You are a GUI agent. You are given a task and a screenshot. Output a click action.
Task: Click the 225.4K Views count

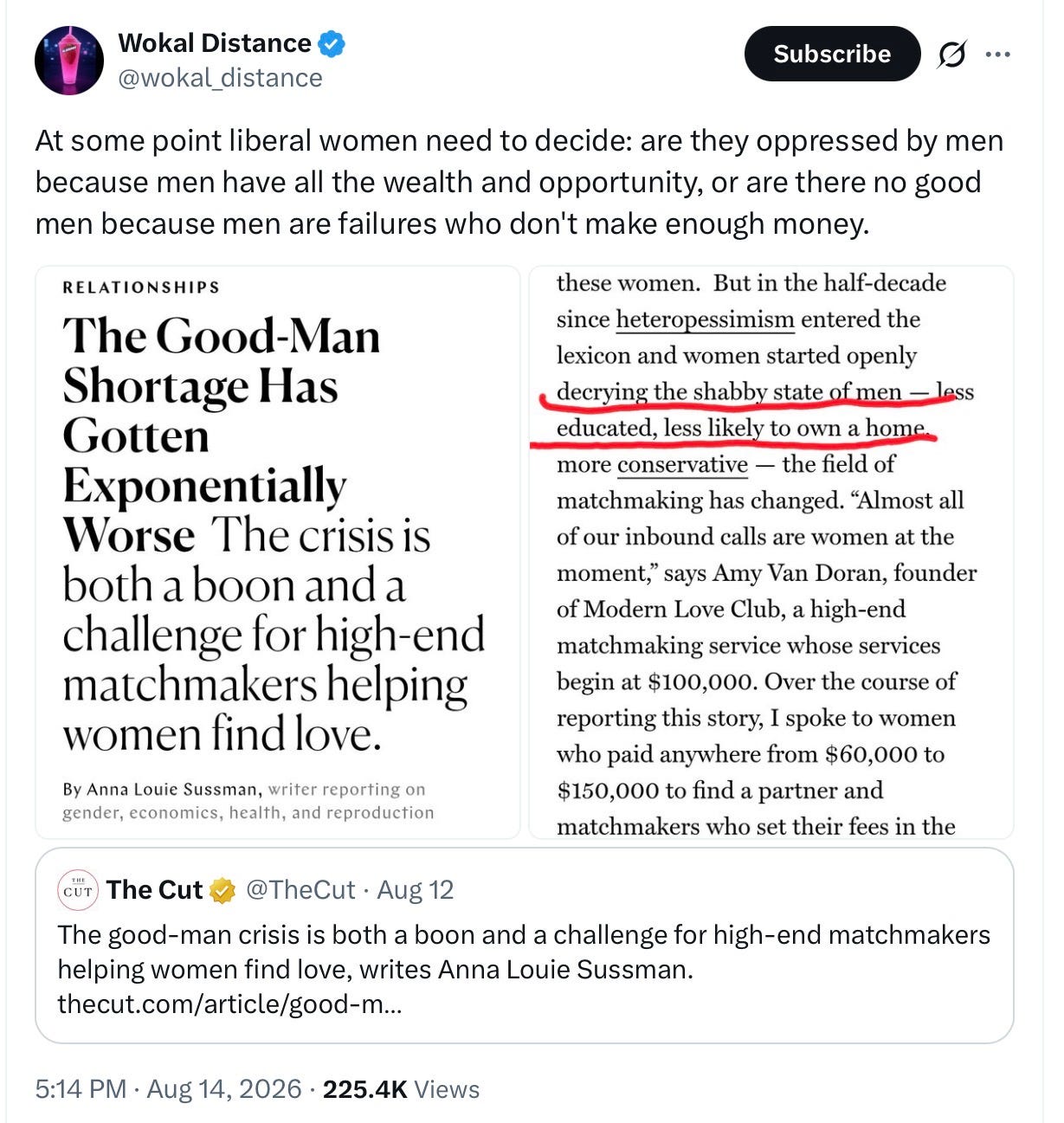click(x=401, y=1089)
